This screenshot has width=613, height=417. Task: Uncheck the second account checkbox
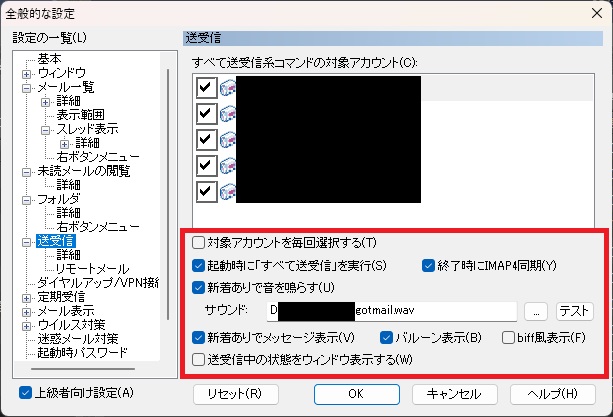pyautogui.click(x=206, y=114)
